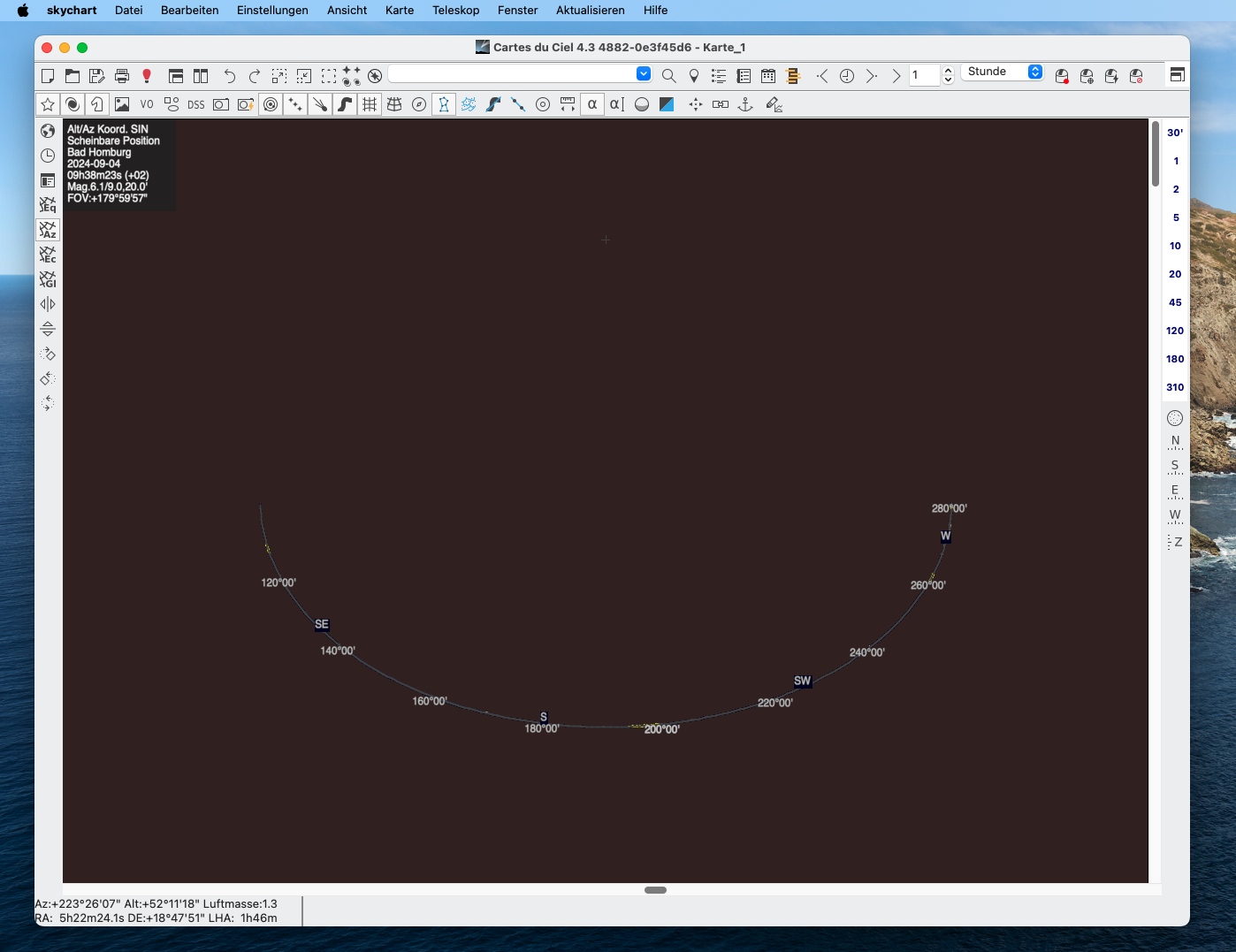
Task: Toggle the Greek alpha labels button
Action: 592,104
